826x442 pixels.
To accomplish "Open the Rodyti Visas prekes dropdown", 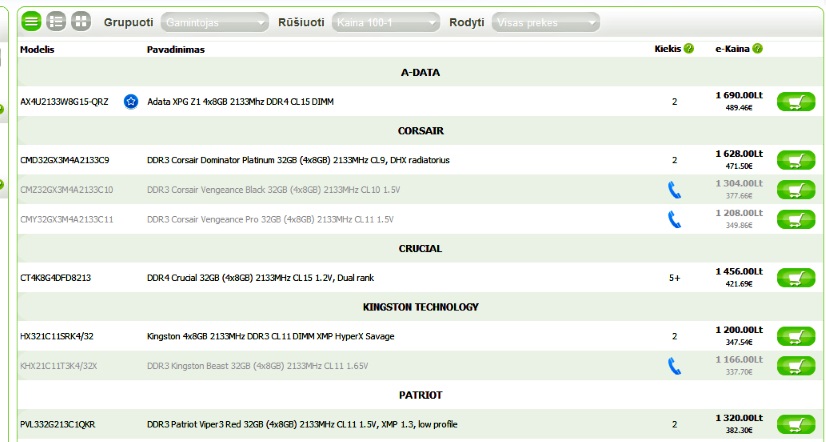I will [546, 22].
